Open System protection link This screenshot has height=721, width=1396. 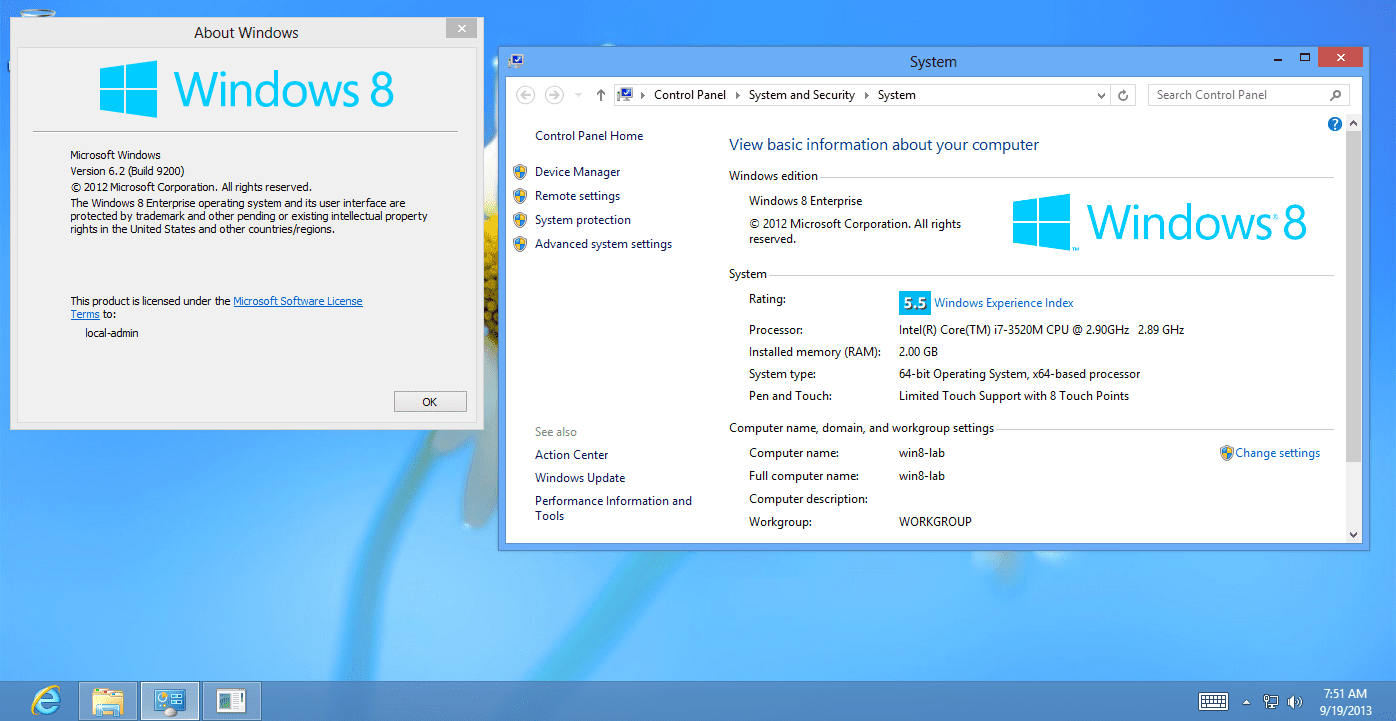[x=583, y=220]
